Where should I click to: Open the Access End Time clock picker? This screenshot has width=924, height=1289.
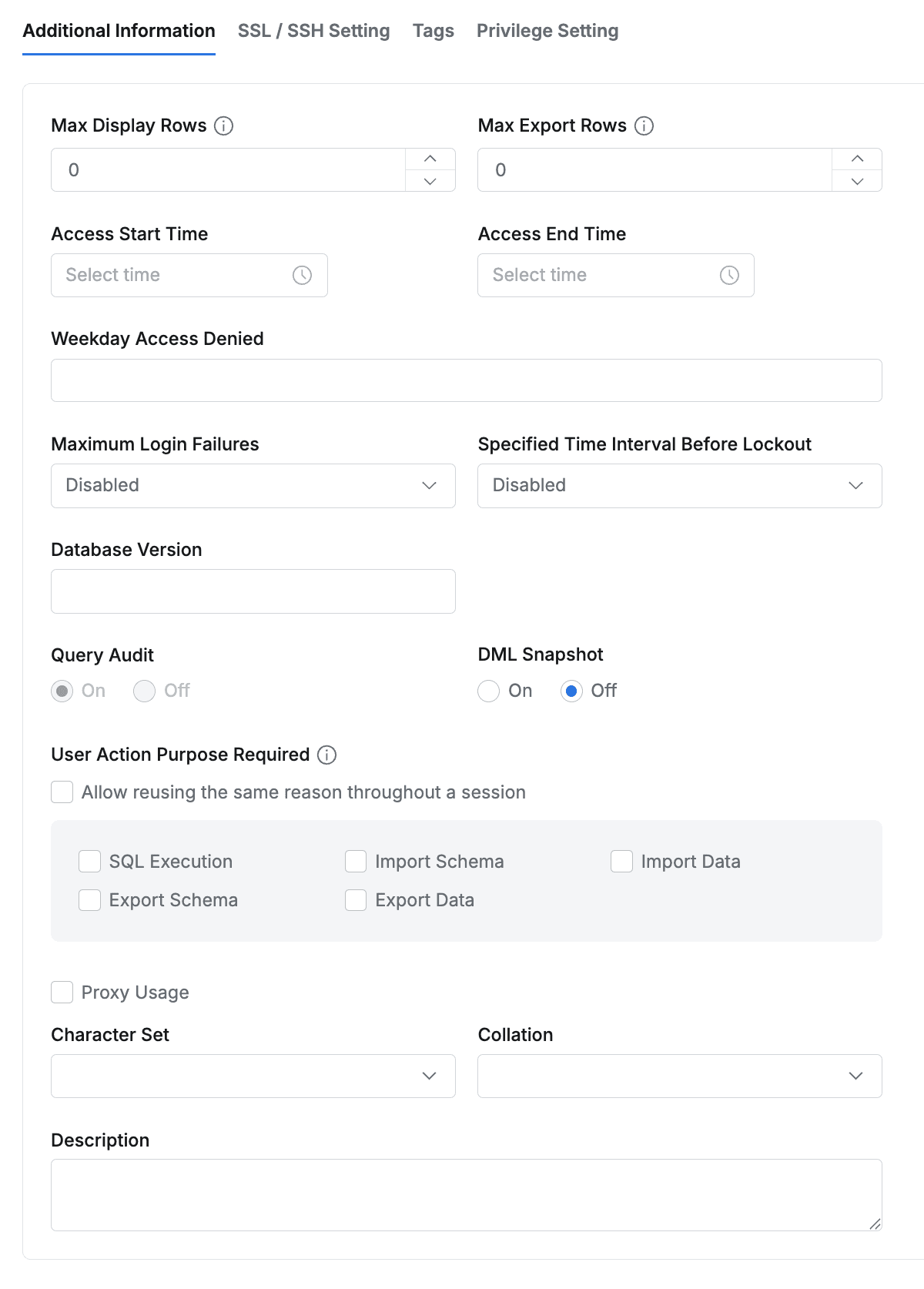click(730, 275)
